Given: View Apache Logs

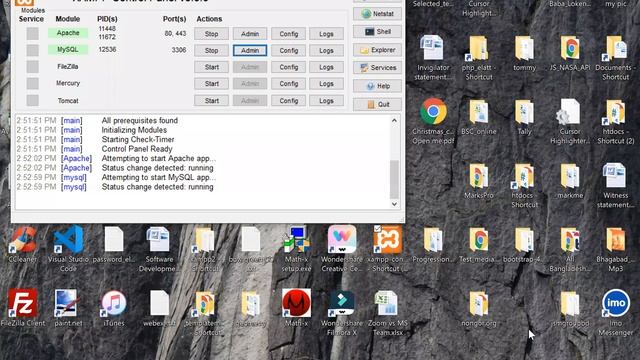Looking at the screenshot, I should point(326,34).
